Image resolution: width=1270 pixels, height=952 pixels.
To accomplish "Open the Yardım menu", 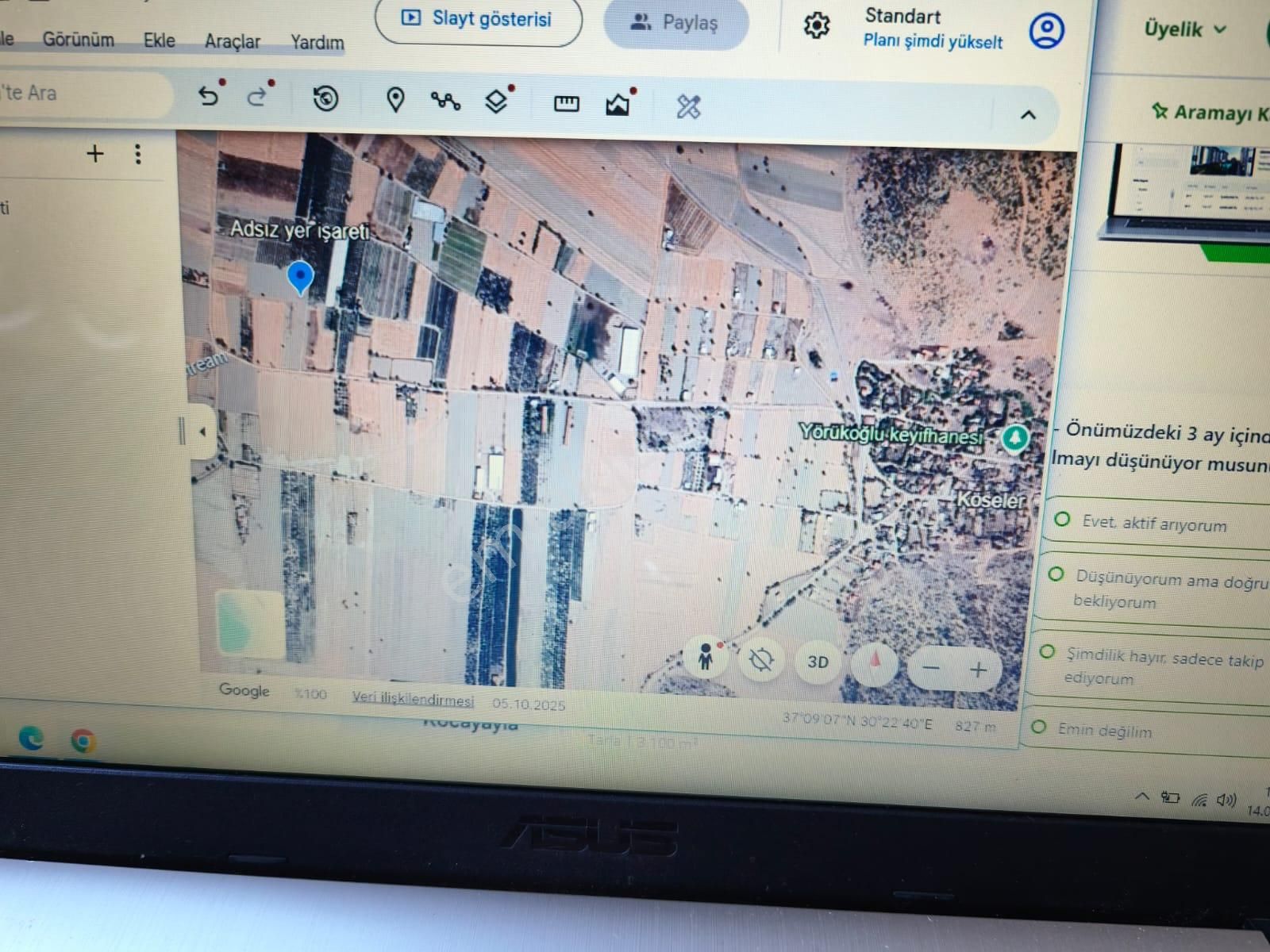I will click(x=317, y=42).
